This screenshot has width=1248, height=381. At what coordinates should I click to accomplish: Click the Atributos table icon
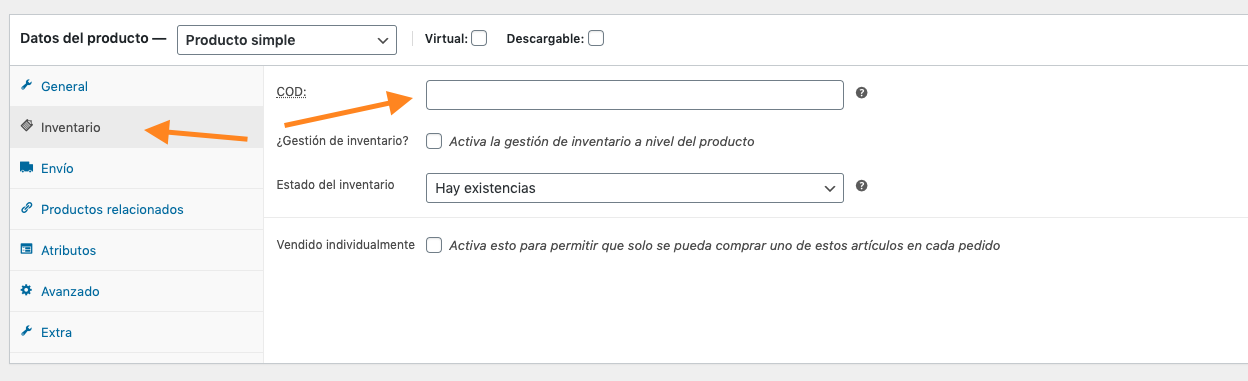point(27,250)
